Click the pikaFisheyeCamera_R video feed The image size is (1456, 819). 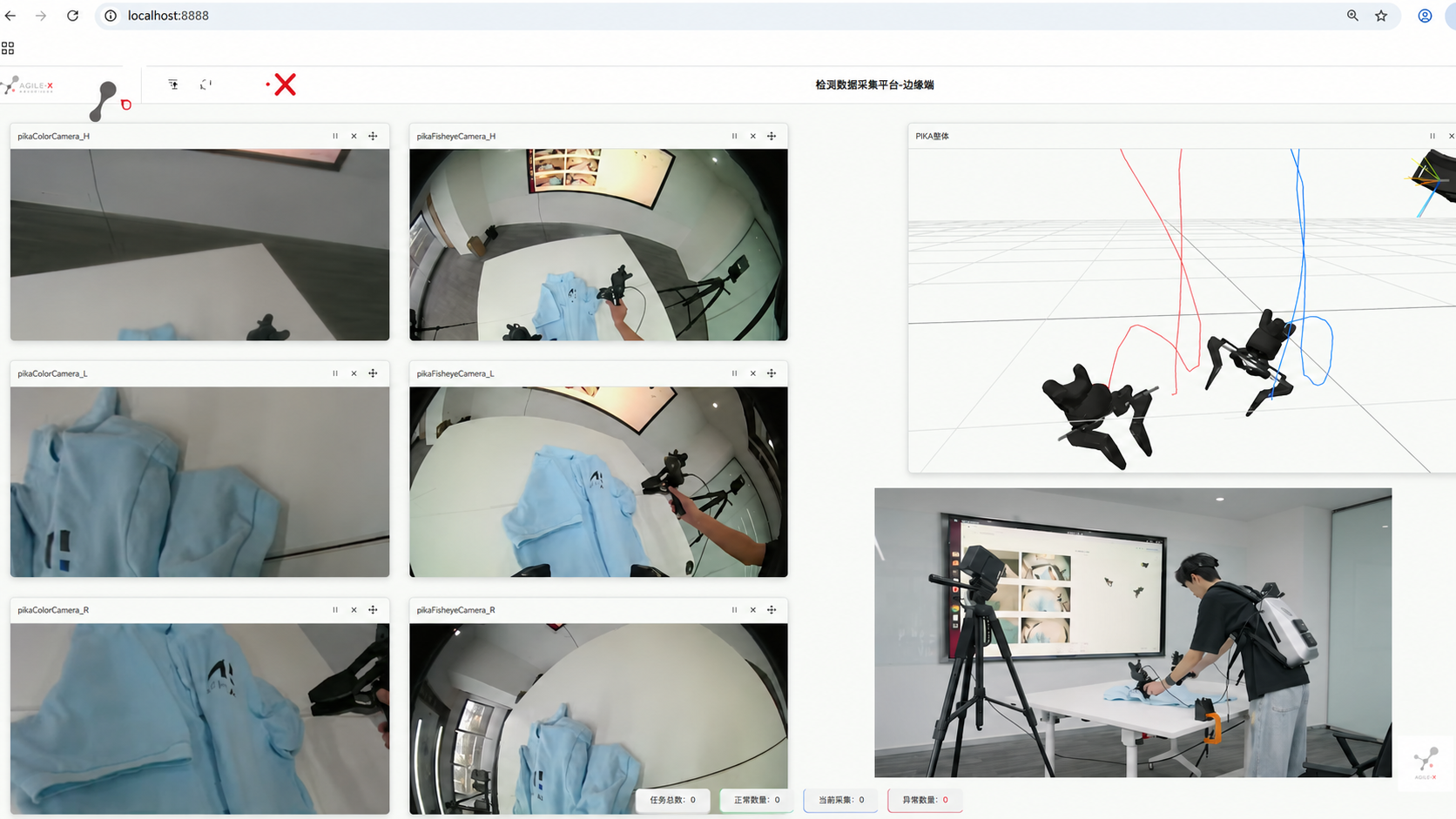click(x=598, y=719)
